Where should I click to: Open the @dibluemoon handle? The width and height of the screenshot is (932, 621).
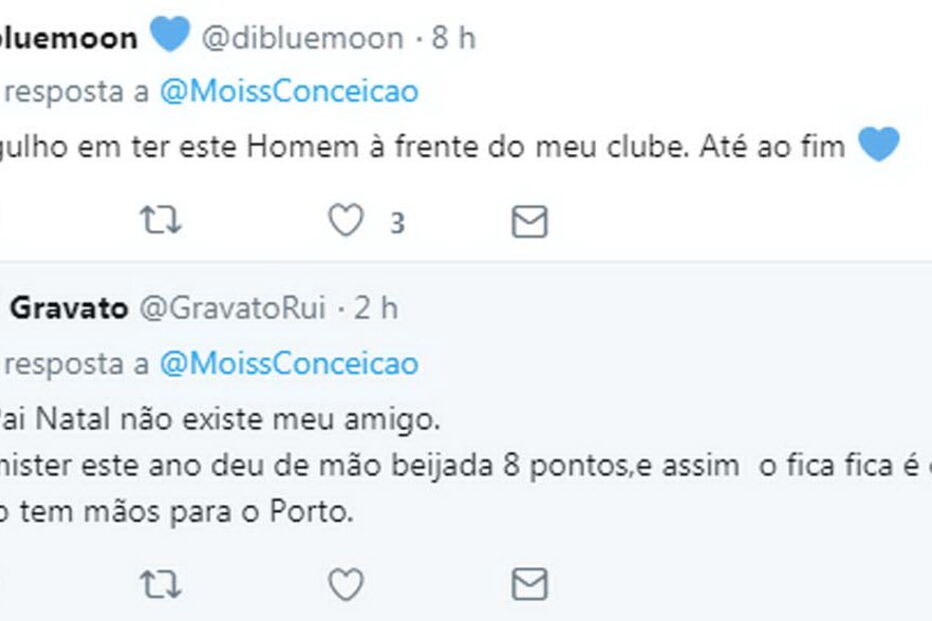click(303, 38)
